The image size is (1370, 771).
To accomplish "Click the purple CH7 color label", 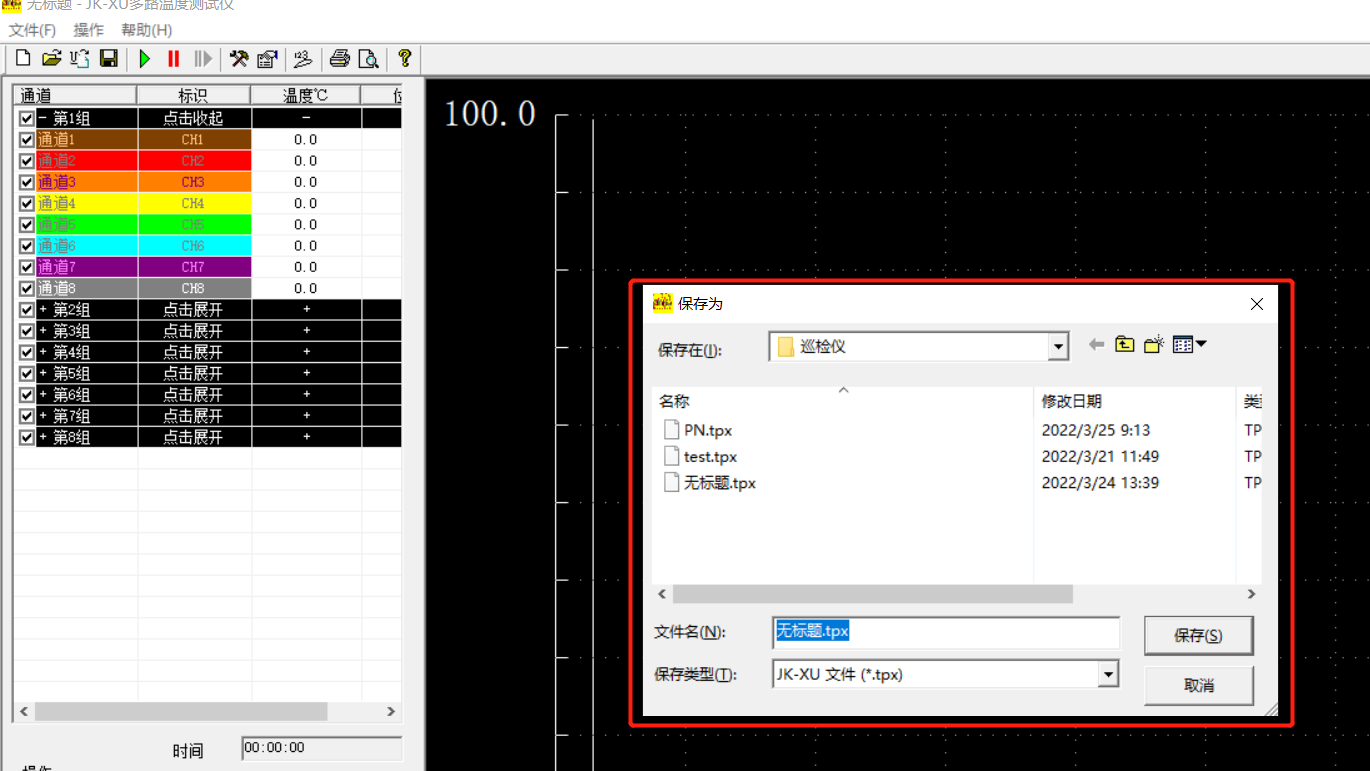I will click(x=193, y=267).
